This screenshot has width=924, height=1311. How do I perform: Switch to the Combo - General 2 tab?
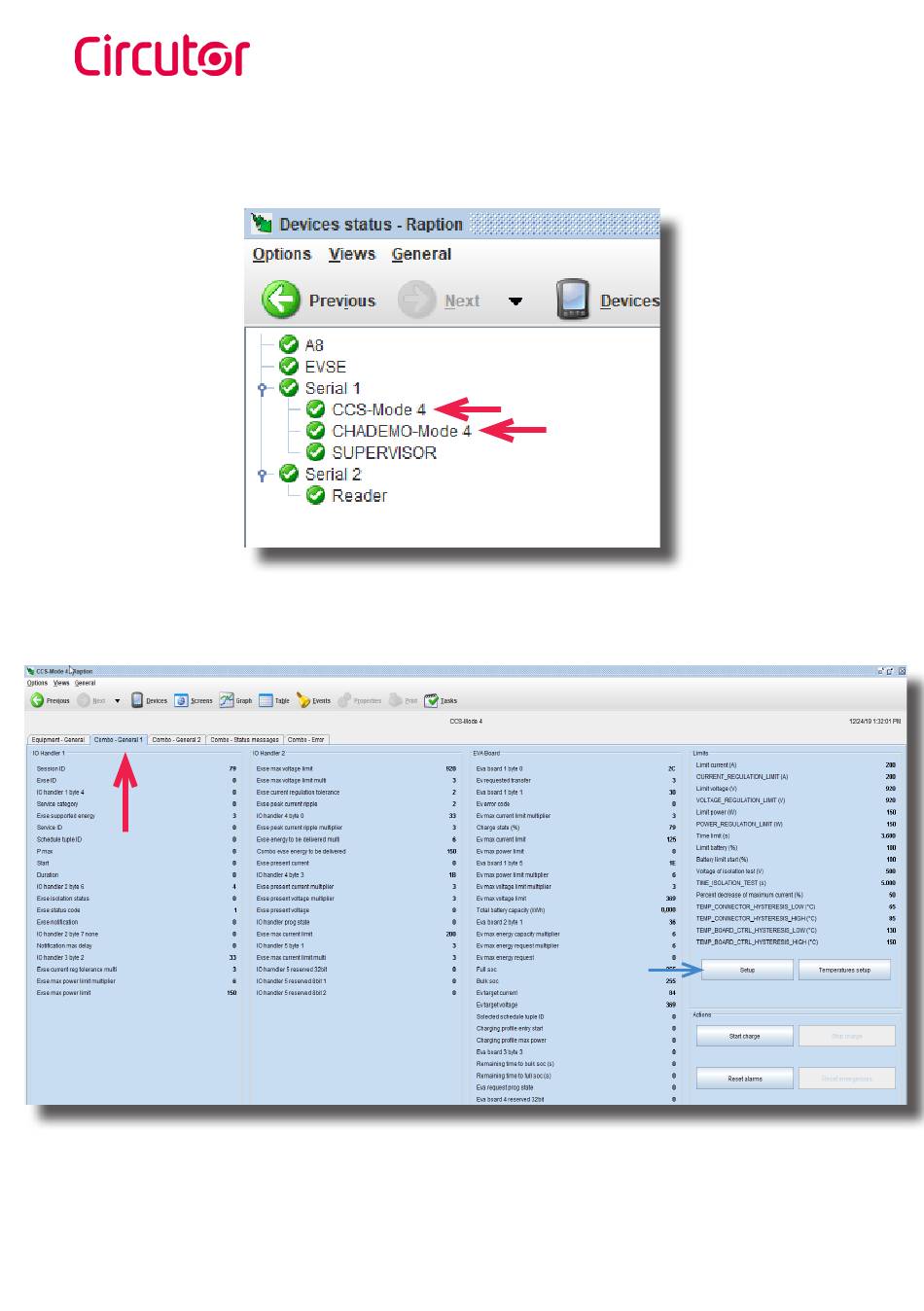(x=177, y=740)
